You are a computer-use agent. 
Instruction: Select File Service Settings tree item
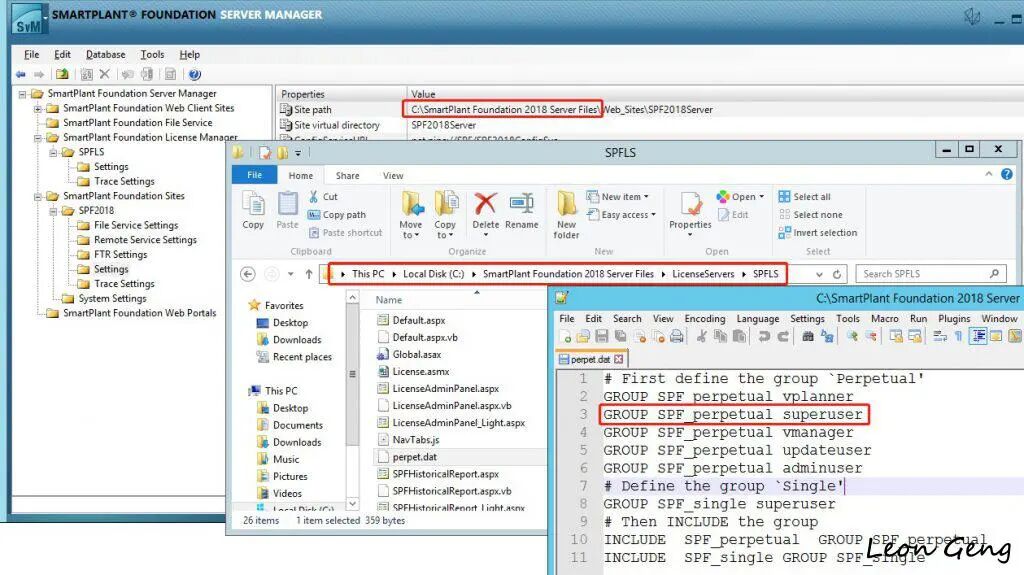point(135,225)
